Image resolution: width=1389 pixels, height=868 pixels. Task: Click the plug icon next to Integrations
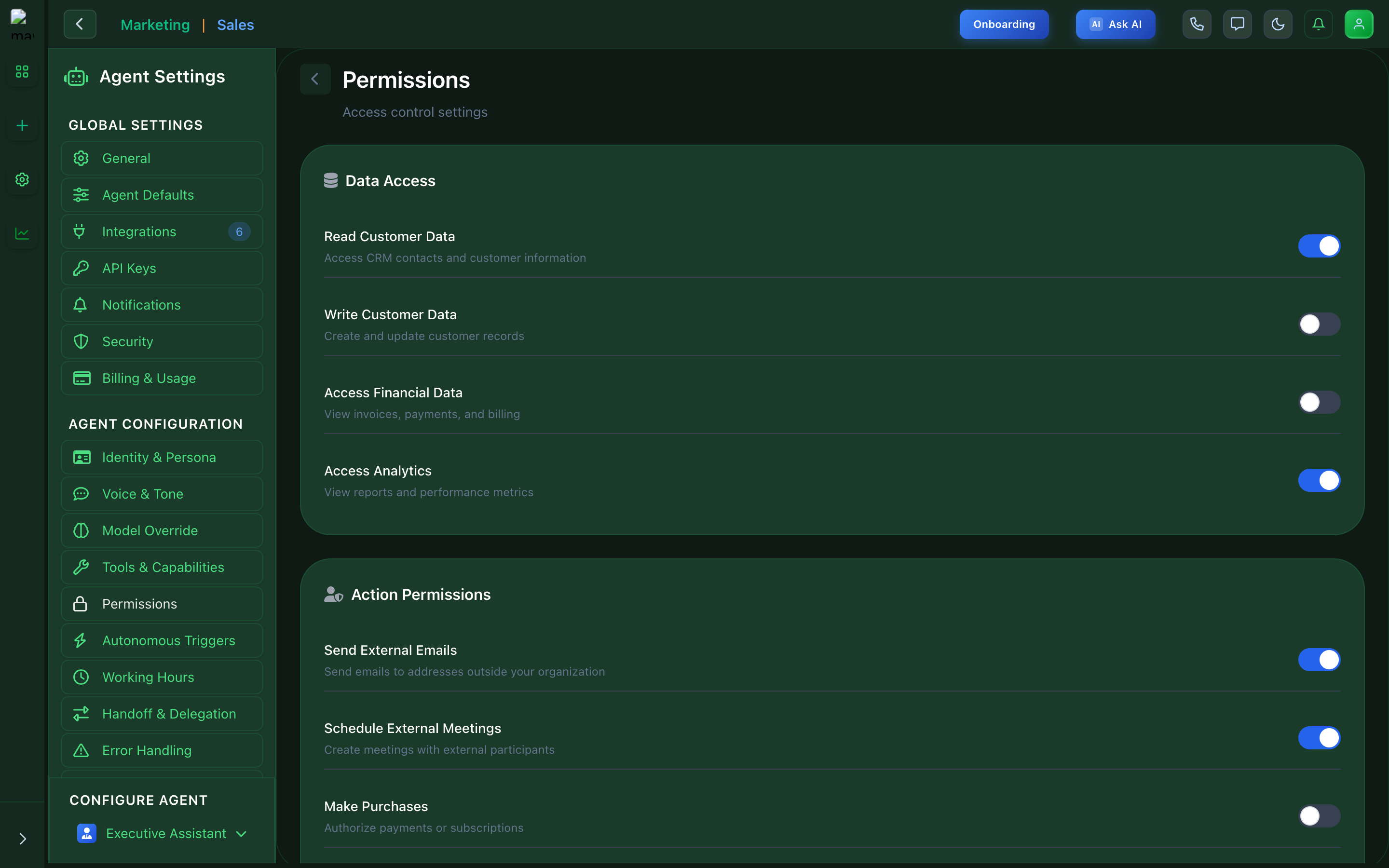click(80, 231)
